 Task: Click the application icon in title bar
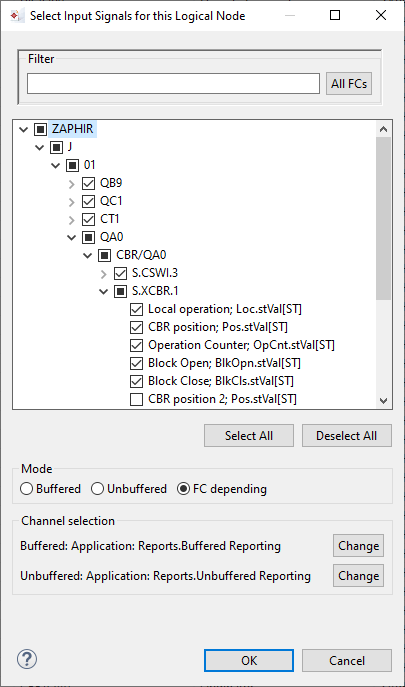coord(16,16)
